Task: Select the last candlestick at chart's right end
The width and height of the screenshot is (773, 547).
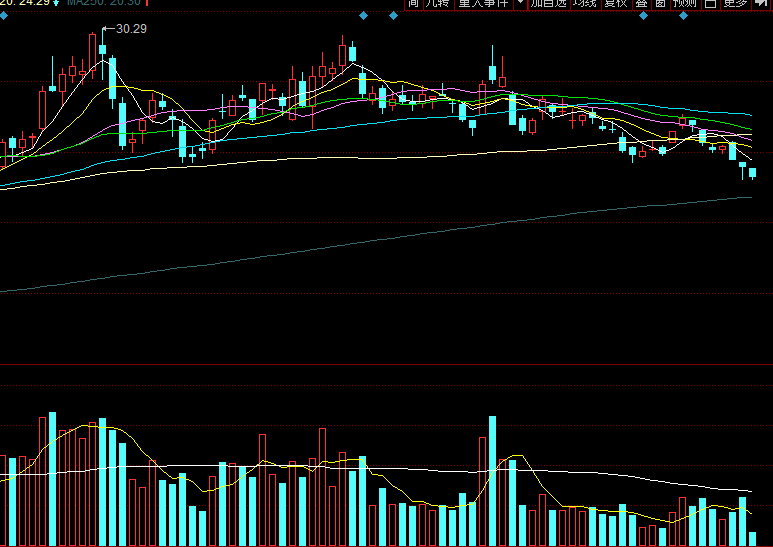Action: point(752,173)
